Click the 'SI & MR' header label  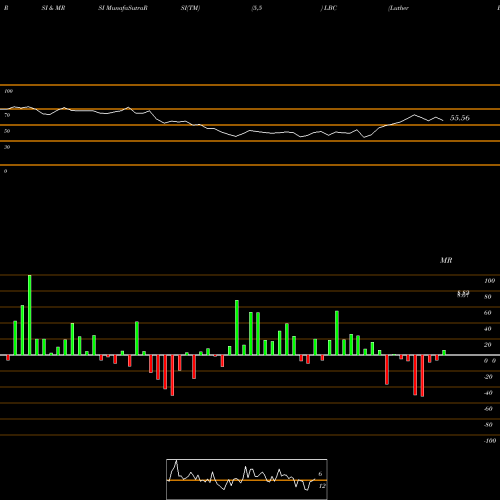point(53,8)
